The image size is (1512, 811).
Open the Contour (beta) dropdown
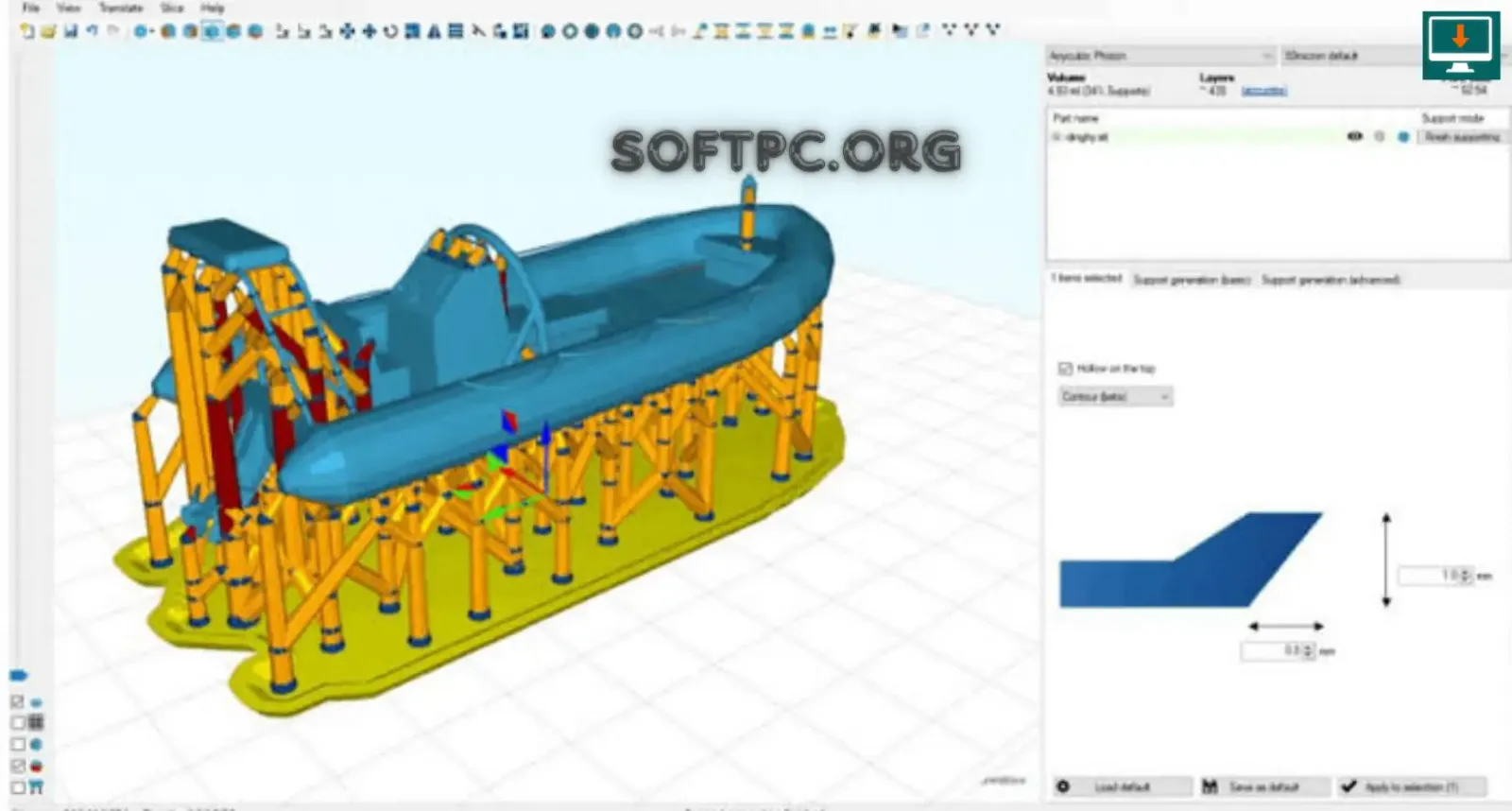click(x=1115, y=396)
